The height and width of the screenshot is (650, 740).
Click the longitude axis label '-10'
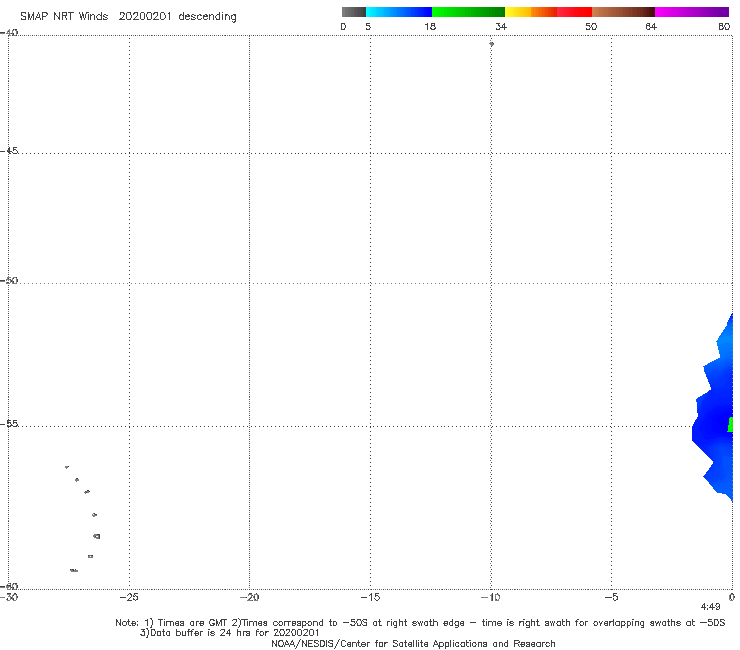(x=490, y=597)
